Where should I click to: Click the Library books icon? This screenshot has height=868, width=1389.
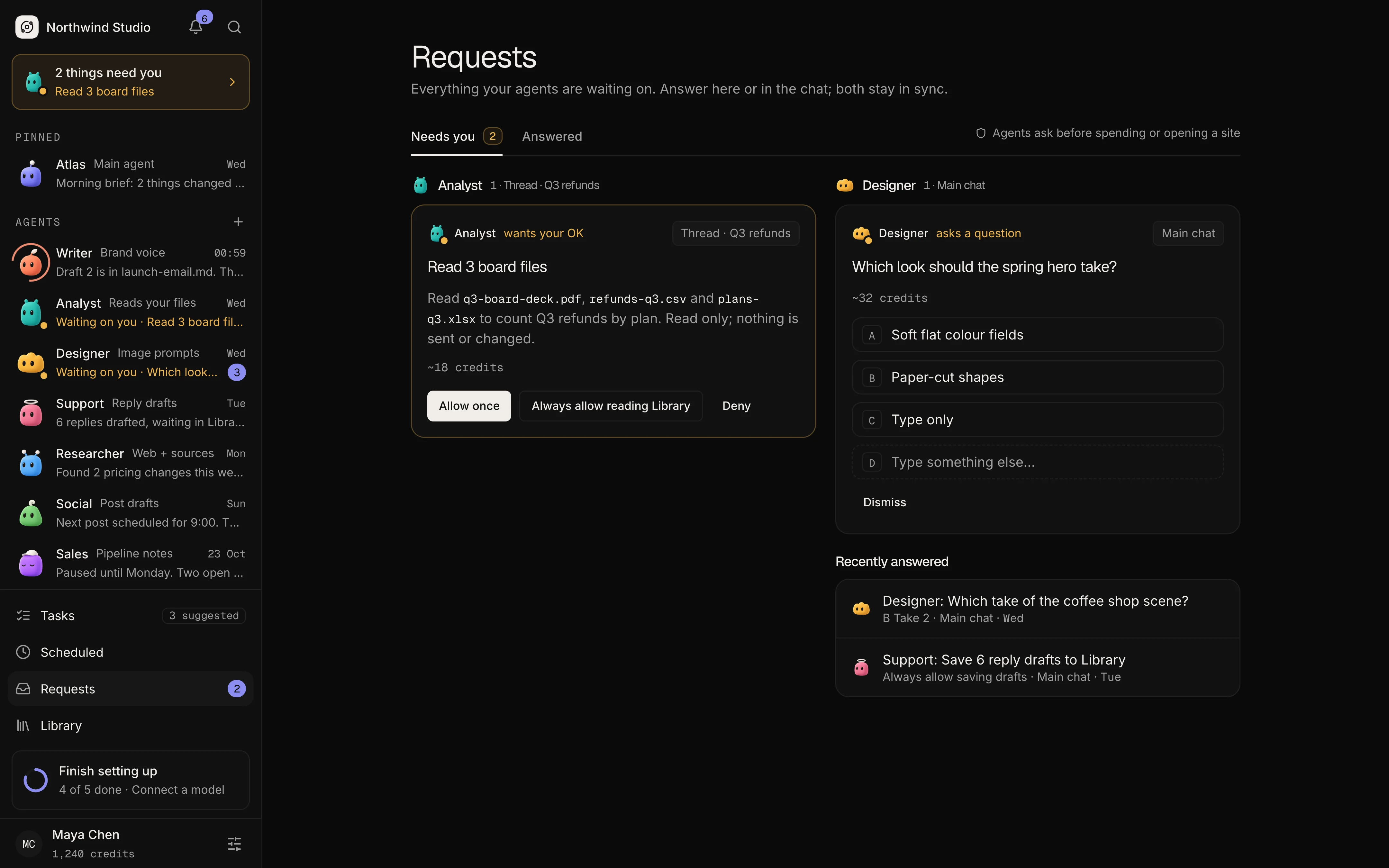23,726
